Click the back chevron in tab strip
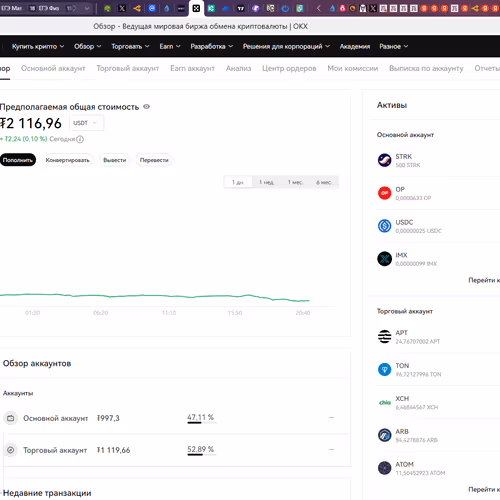This screenshot has width=500, height=500. click(319, 8)
